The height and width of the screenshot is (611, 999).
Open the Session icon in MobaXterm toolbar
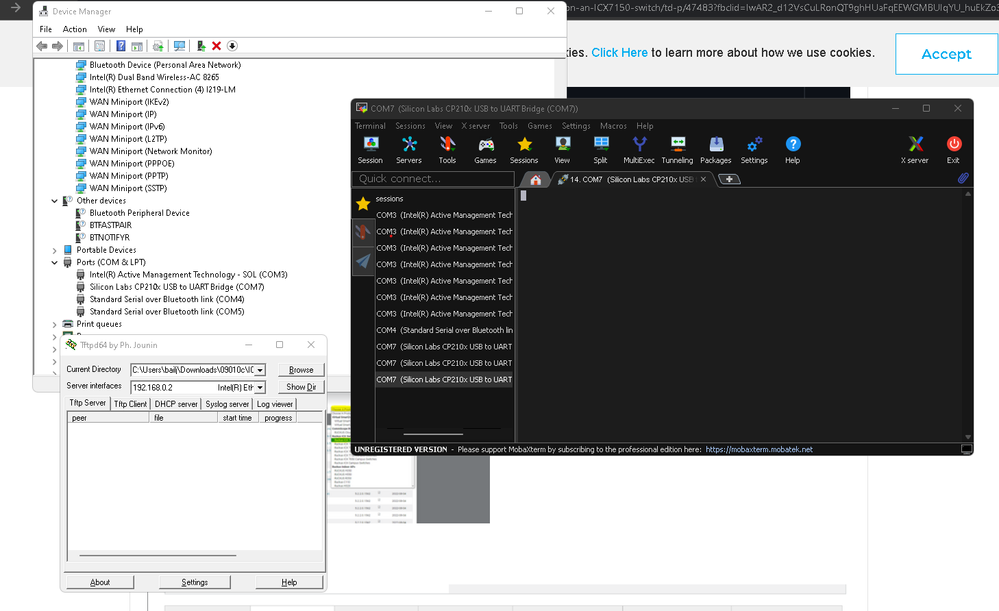[x=370, y=149]
